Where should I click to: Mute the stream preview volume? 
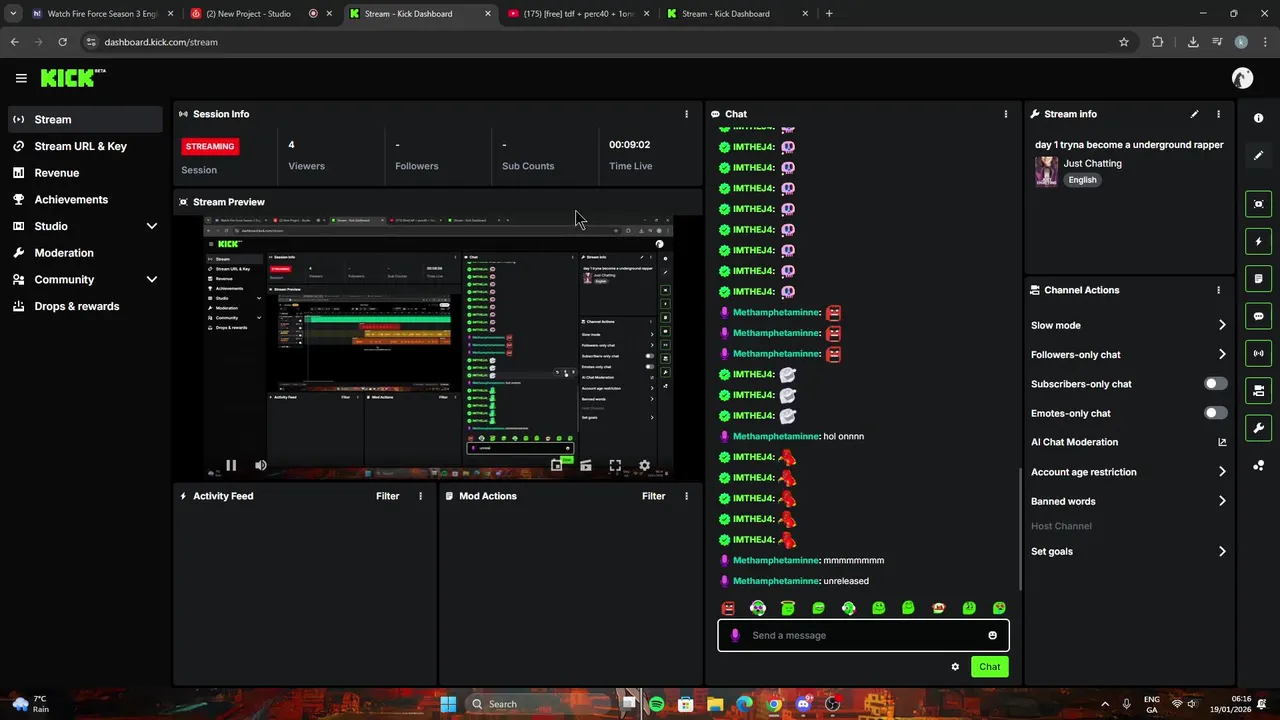point(260,465)
